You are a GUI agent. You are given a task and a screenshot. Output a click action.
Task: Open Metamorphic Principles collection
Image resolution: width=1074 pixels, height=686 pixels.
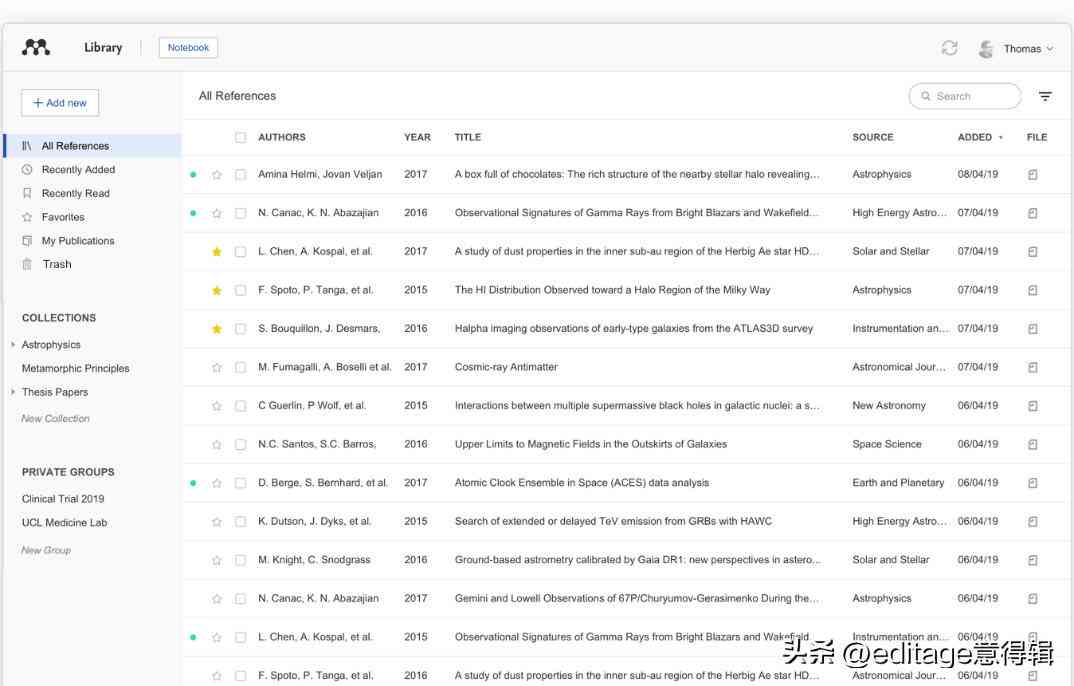[75, 368]
